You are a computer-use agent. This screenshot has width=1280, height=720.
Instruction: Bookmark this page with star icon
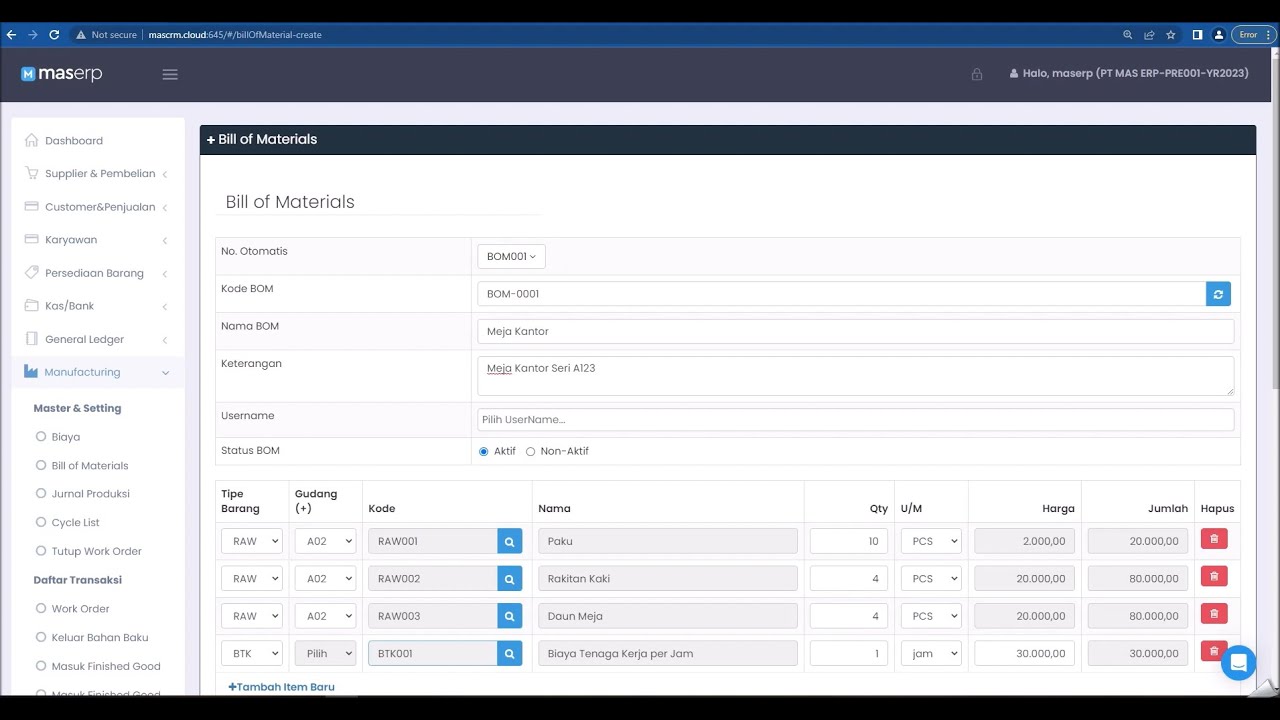[x=1171, y=34]
